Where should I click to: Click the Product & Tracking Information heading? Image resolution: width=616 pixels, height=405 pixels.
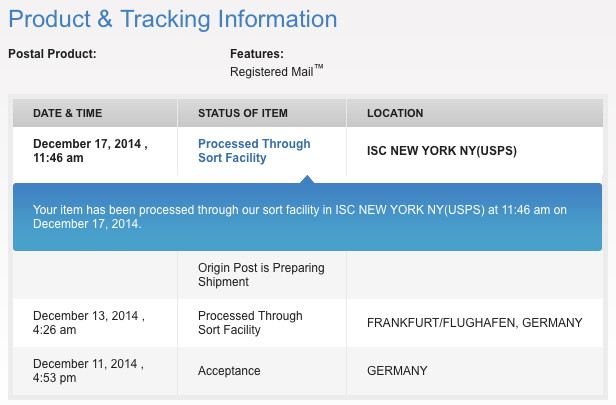point(173,19)
